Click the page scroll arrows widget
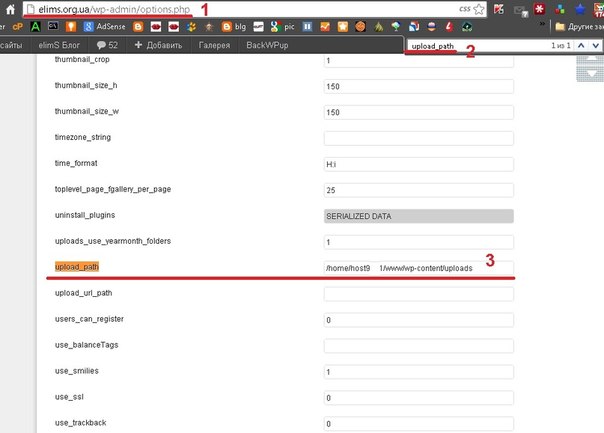 pyautogui.click(x=590, y=69)
